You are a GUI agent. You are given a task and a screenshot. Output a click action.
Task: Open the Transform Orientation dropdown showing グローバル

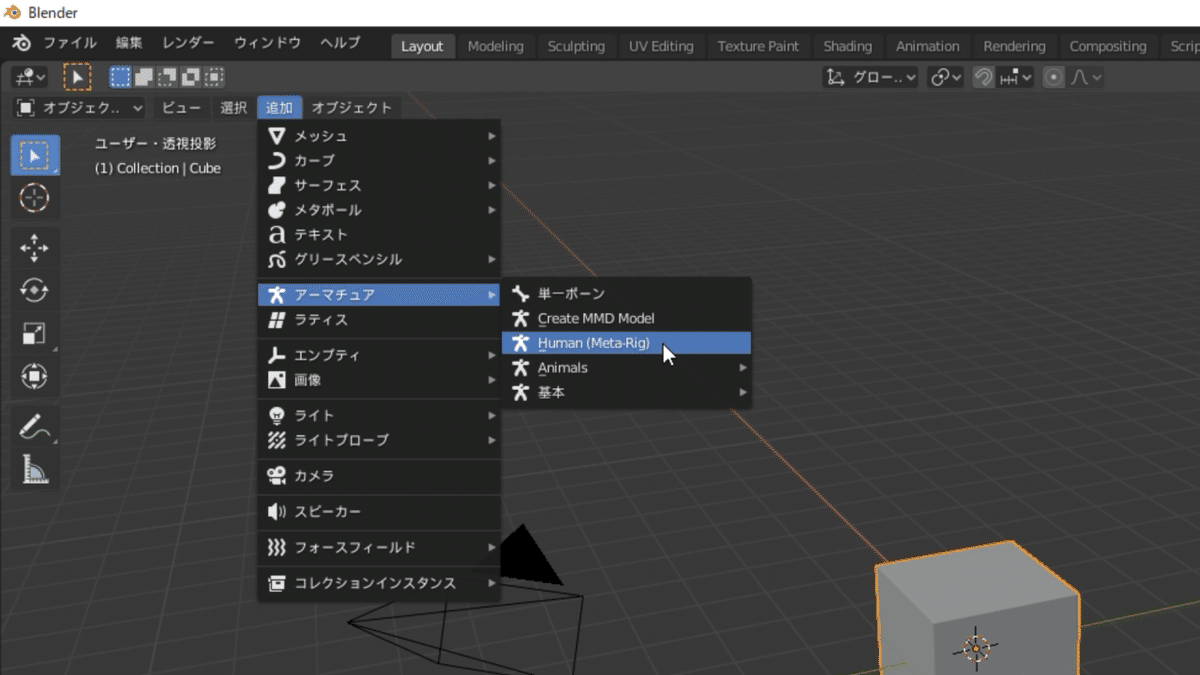point(870,76)
